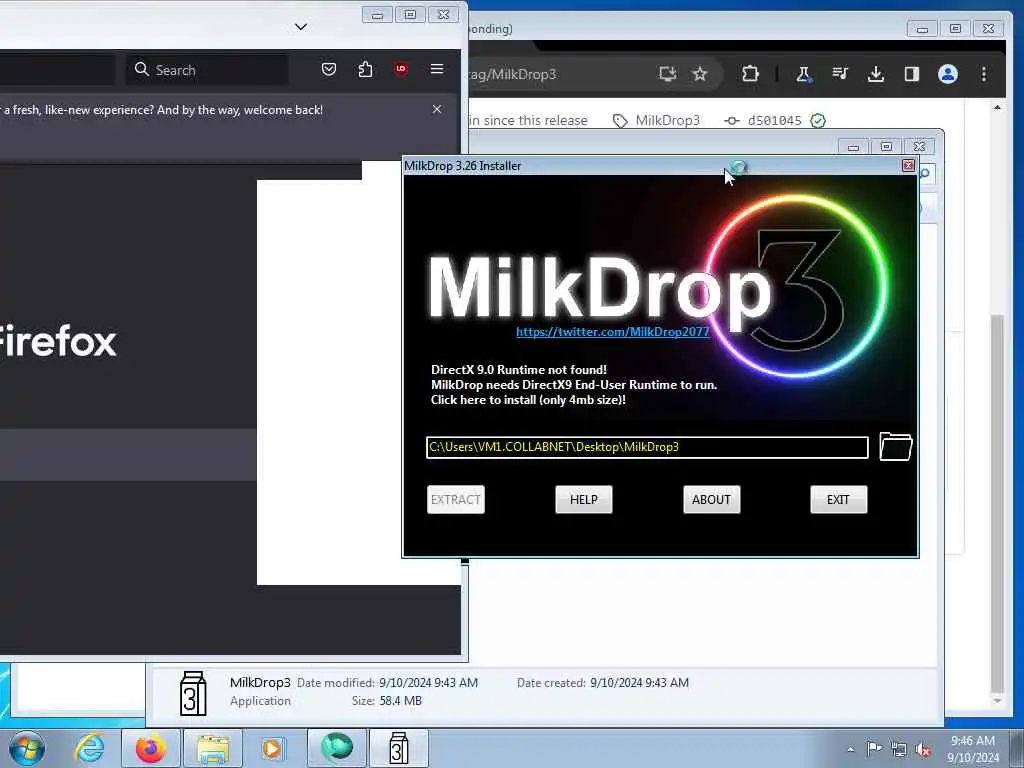Viewport: 1024px width, 768px height.
Task: Open Windows Media Player taskbar icon
Action: [x=273, y=748]
